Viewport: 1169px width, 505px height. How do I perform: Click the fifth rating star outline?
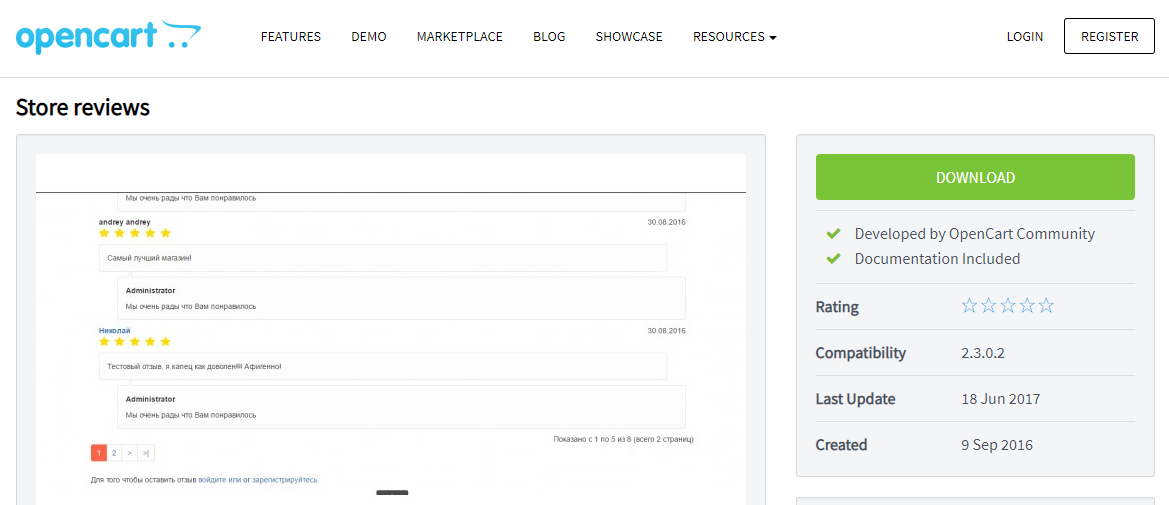[x=1047, y=306]
